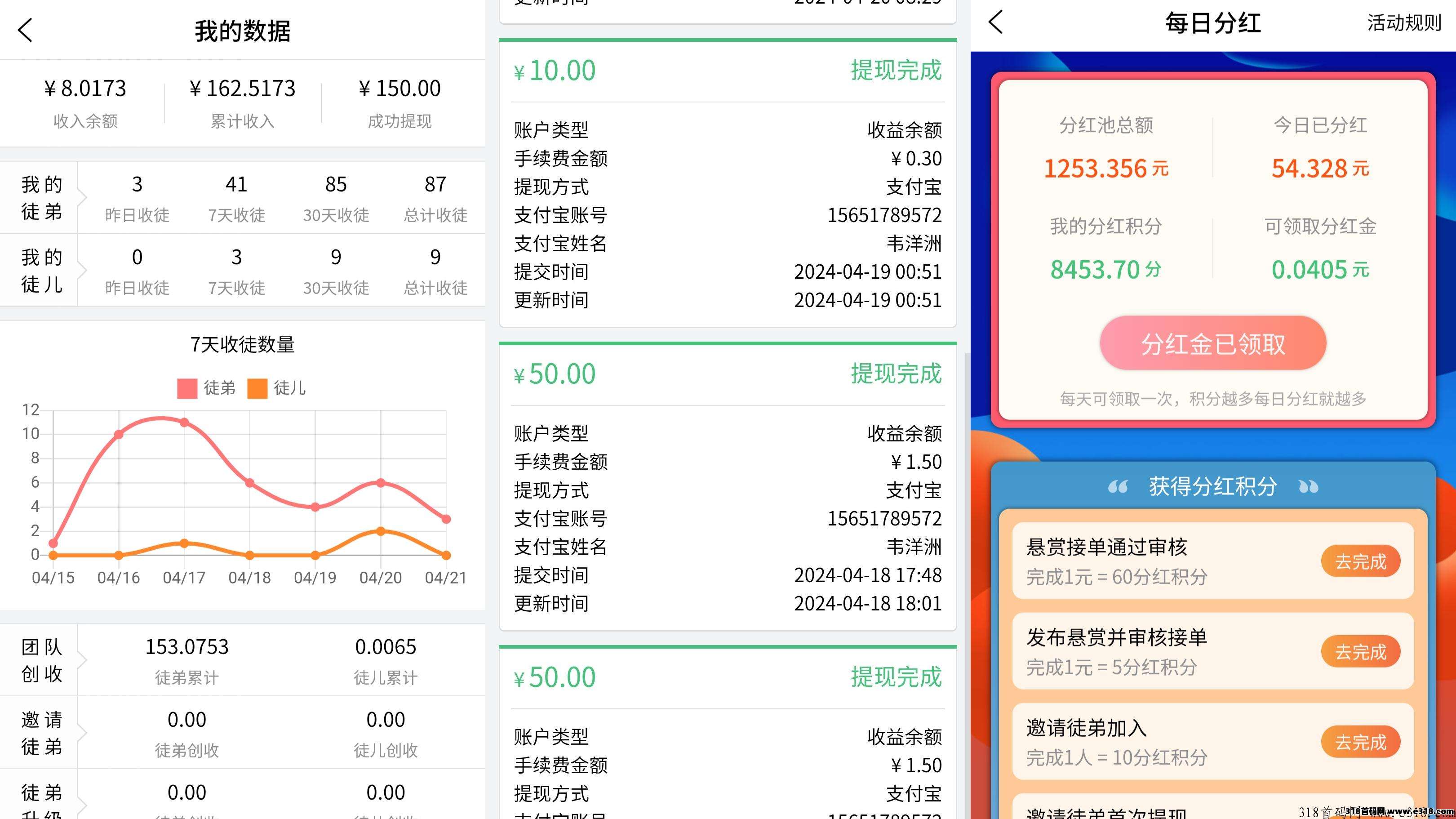The height and width of the screenshot is (819, 1456).
Task: Click 30天收徒 count 85
Action: click(336, 184)
